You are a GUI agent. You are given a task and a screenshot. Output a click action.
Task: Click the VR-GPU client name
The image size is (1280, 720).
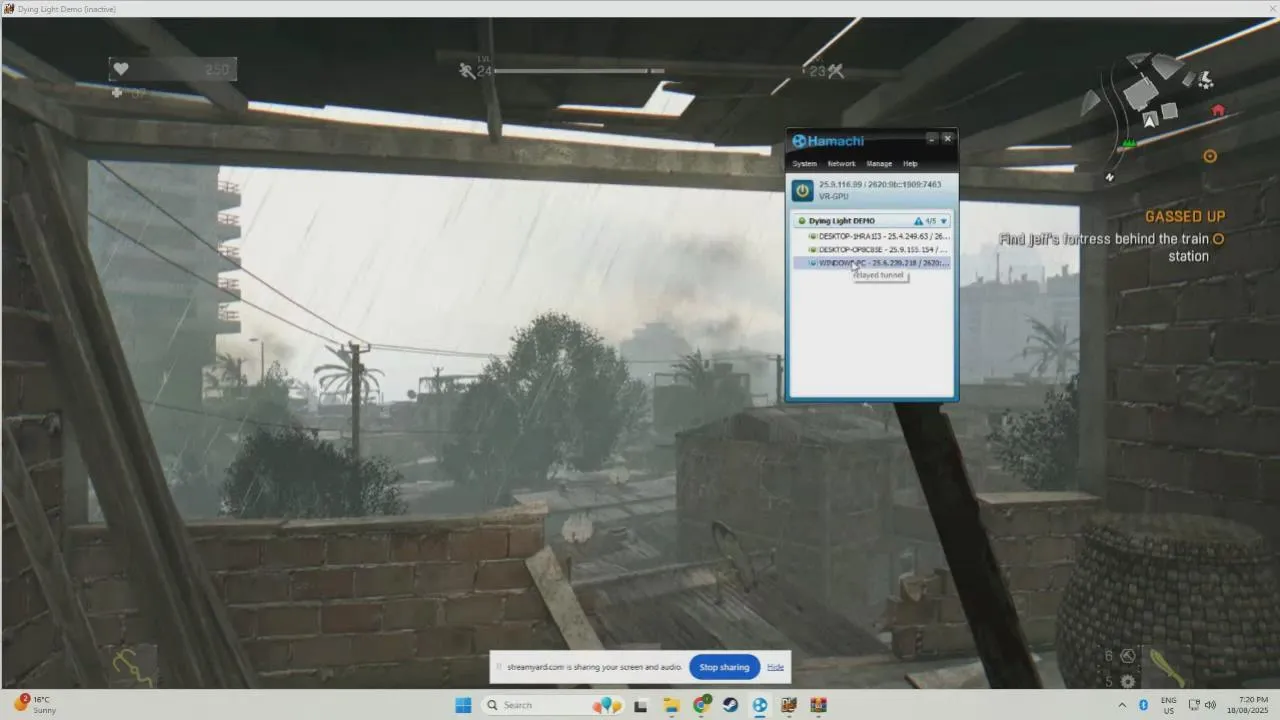coord(833,196)
